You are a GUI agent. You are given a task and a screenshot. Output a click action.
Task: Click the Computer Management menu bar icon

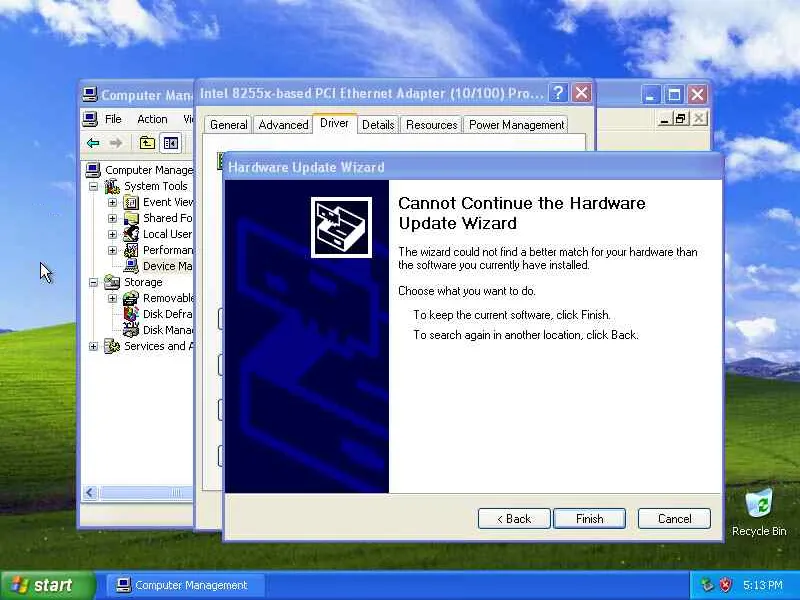pyautogui.click(x=90, y=119)
